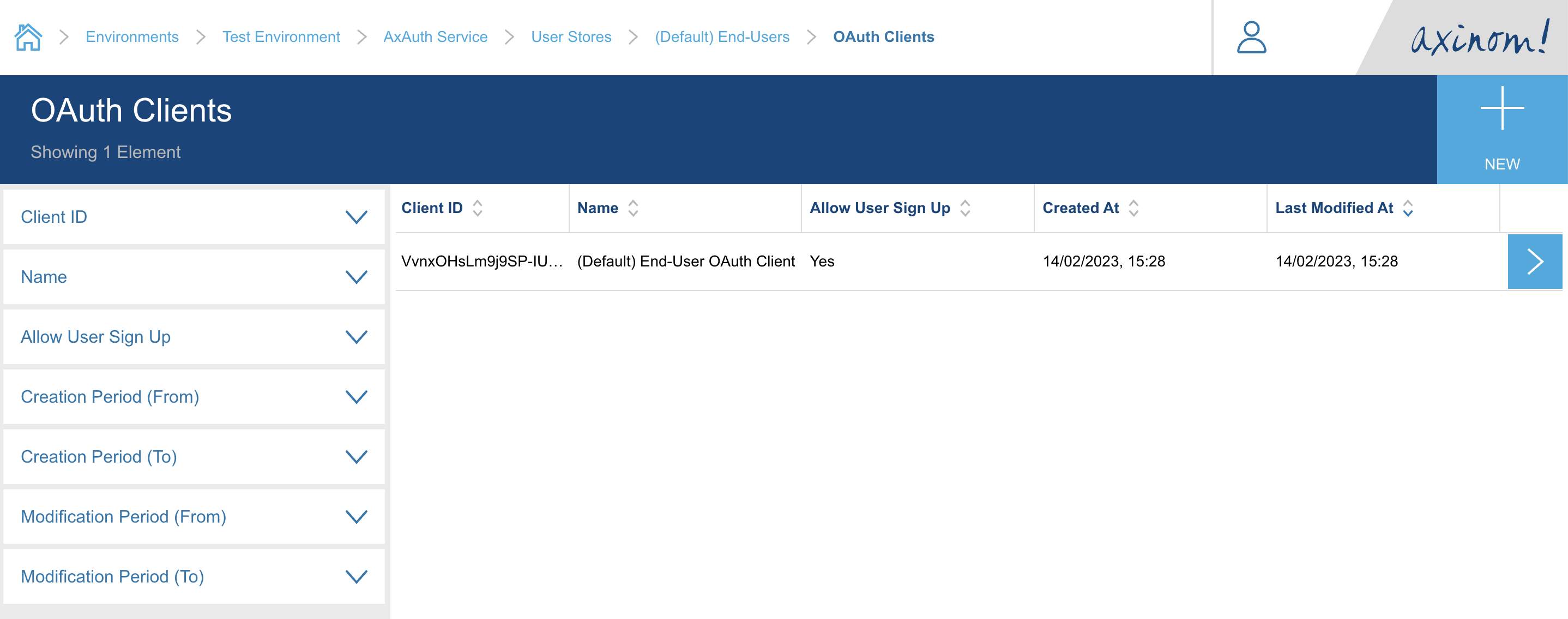Sort by Created At column
Viewport: 1568px width, 619px height.
coord(1133,208)
